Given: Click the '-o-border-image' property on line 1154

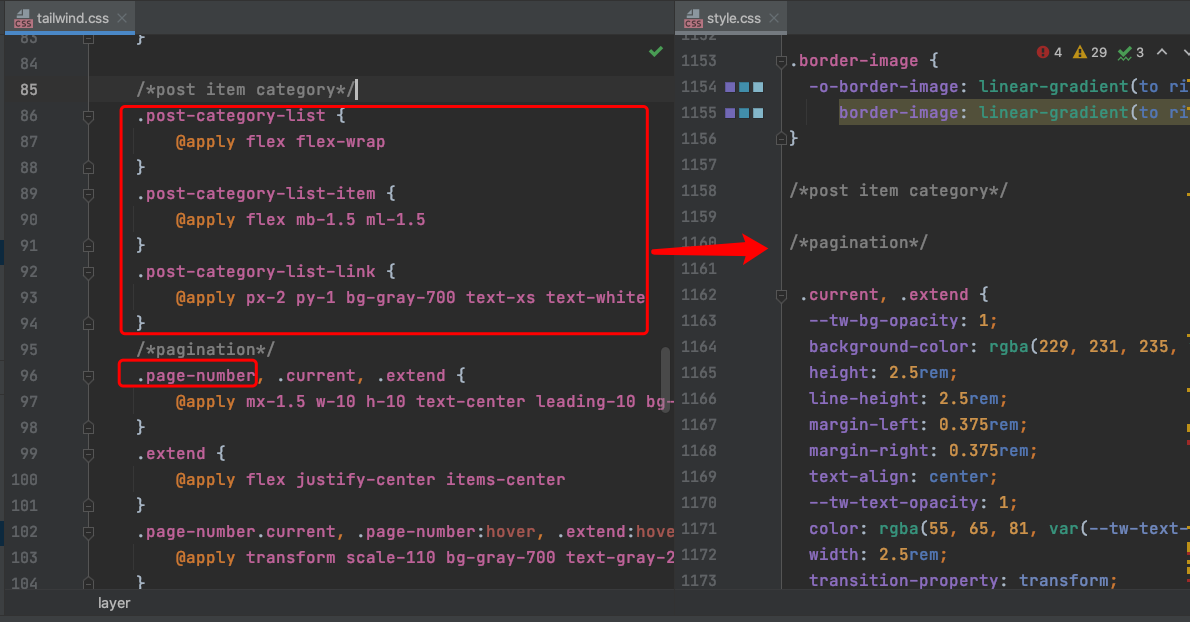Looking at the screenshot, I should pos(883,86).
